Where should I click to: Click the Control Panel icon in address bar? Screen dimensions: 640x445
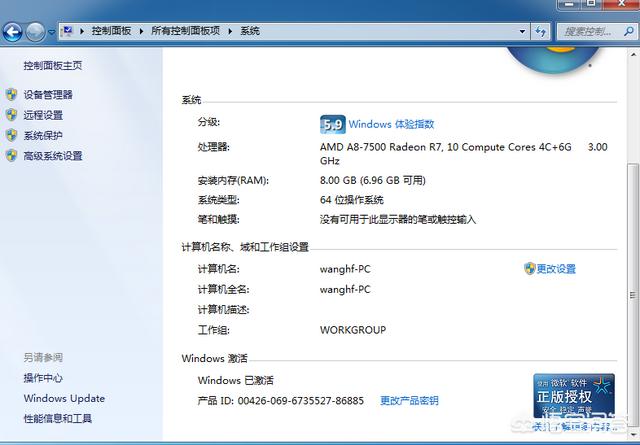[x=68, y=31]
